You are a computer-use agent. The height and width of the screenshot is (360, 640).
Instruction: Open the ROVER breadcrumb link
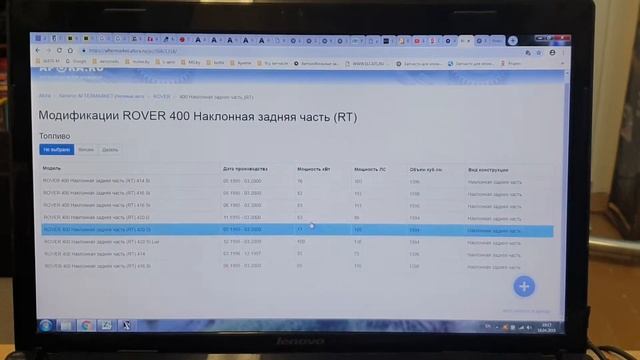point(162,97)
